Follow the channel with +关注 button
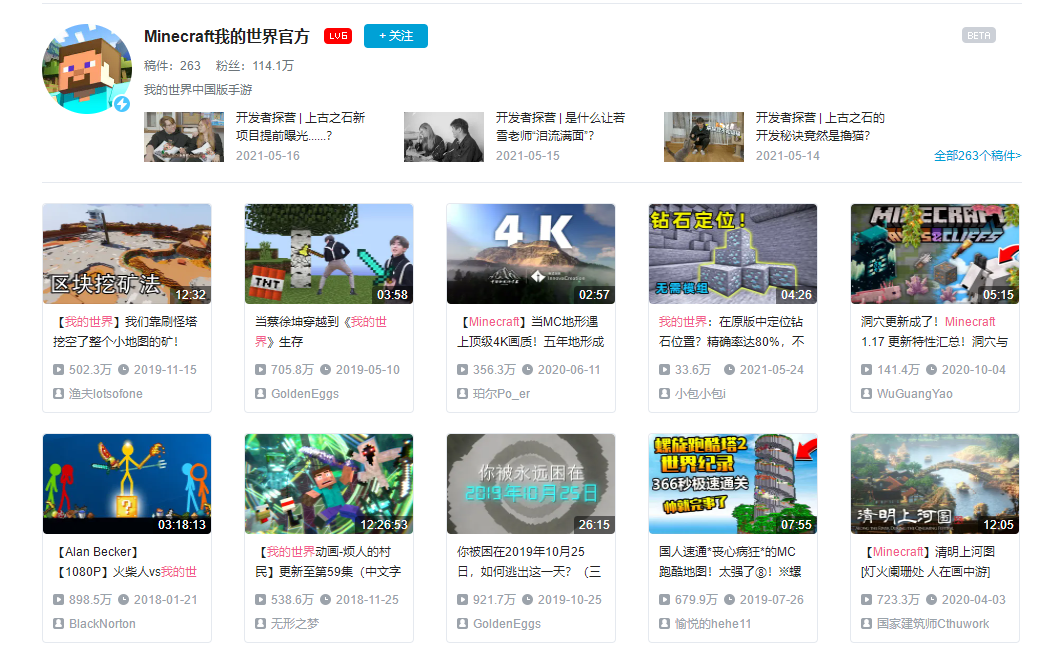Screen dimensions: 1049x662 pos(396,36)
